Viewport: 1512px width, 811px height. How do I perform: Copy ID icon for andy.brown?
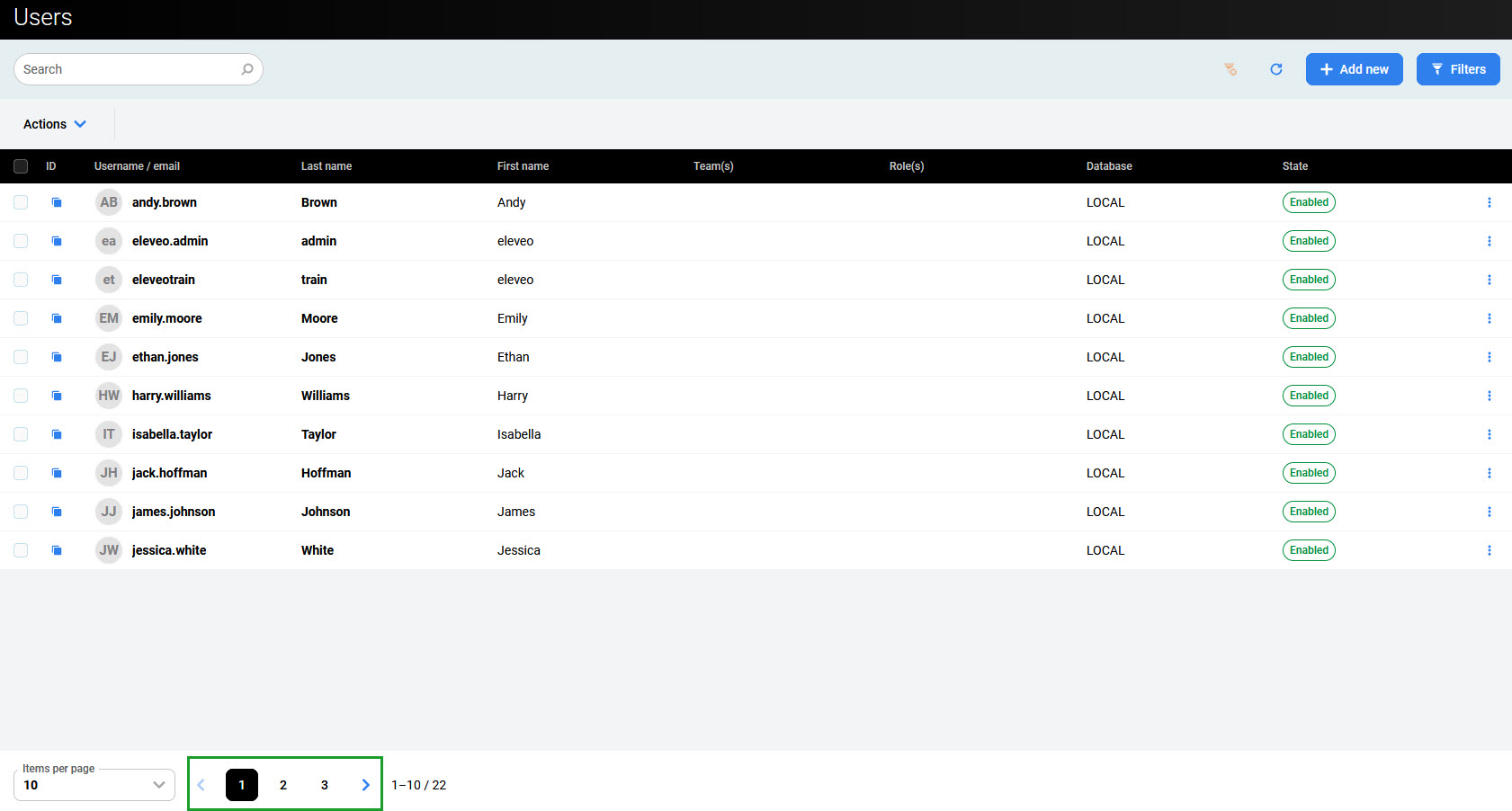[57, 202]
